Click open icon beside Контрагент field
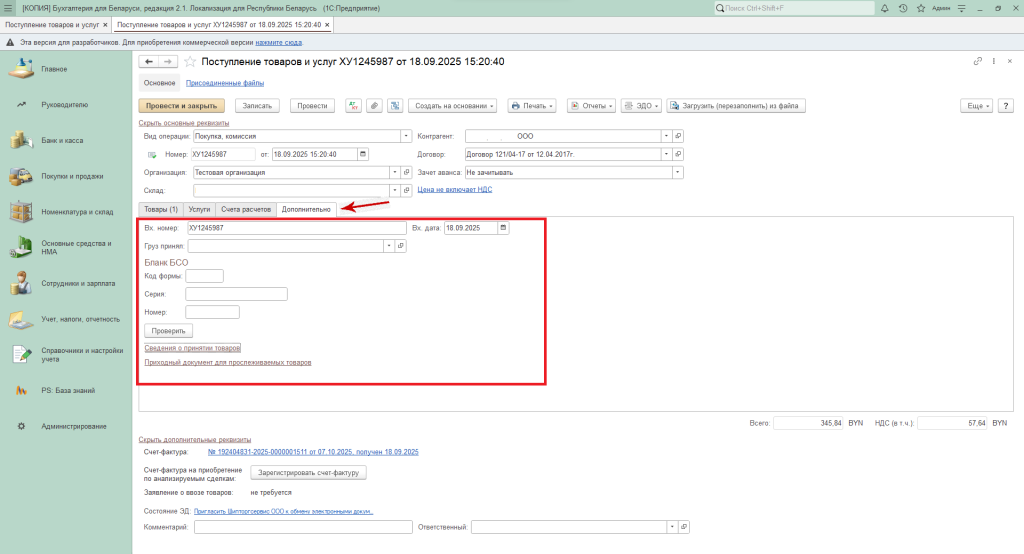 pos(678,136)
